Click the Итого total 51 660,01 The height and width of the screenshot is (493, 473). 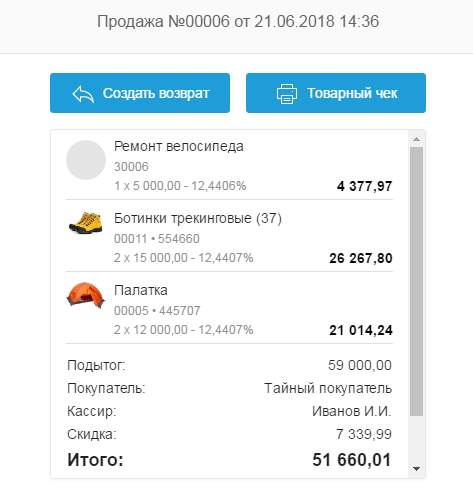point(352,460)
